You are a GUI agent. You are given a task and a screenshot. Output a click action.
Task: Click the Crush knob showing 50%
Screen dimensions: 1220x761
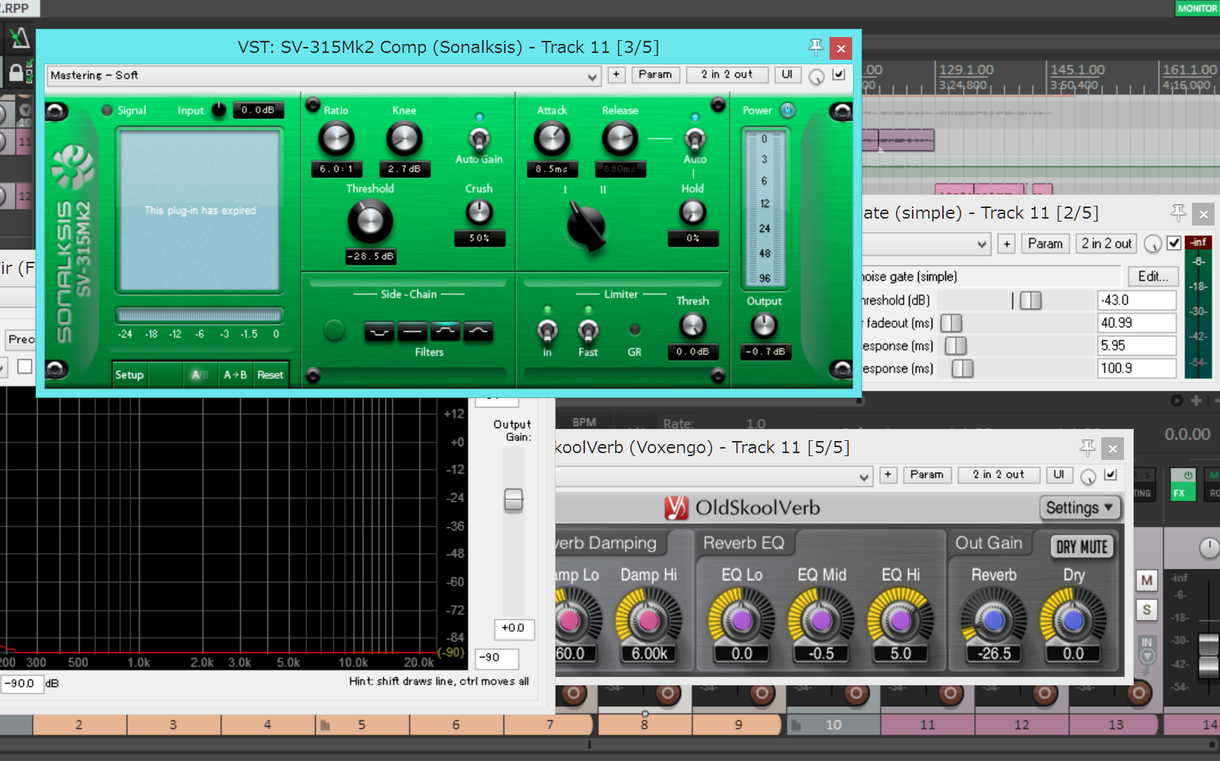click(479, 212)
